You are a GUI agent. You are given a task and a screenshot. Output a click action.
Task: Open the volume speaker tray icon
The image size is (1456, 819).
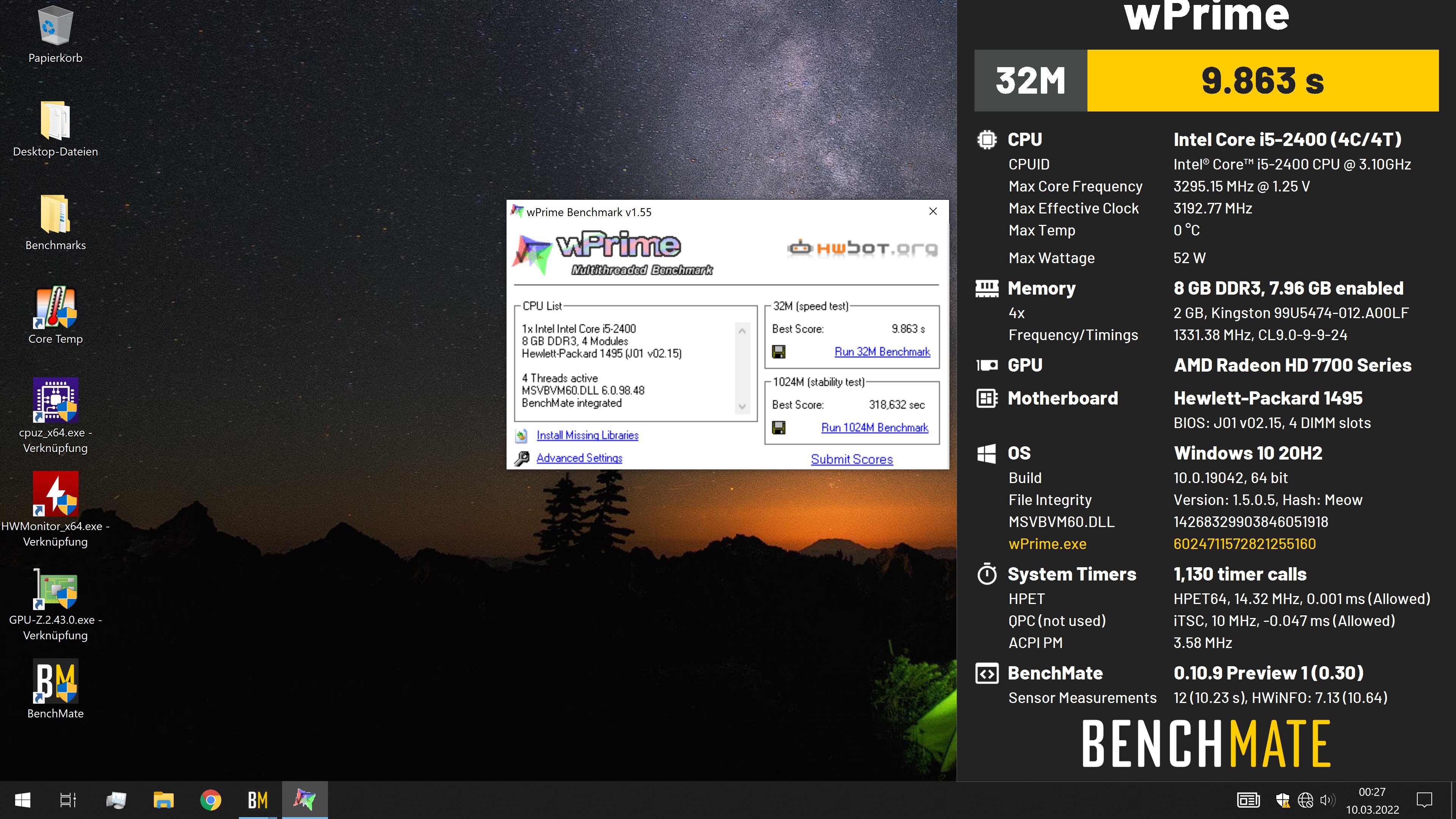(x=1327, y=800)
